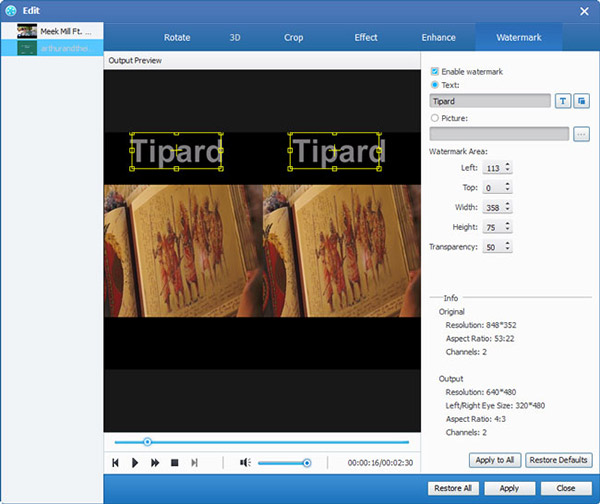Increase the Width value with the up arrow

click(507, 204)
